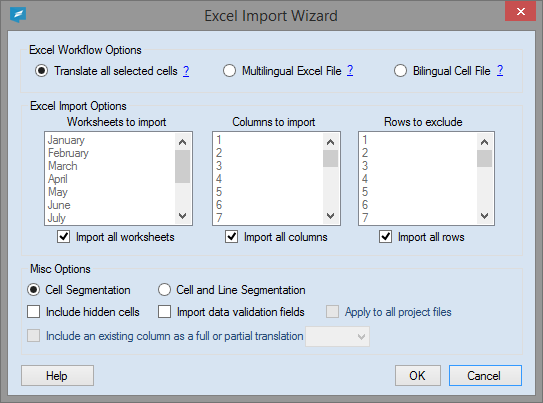Open help link beside Bilingual Cell File
Viewport: 543px width, 403px height.
click(500, 71)
